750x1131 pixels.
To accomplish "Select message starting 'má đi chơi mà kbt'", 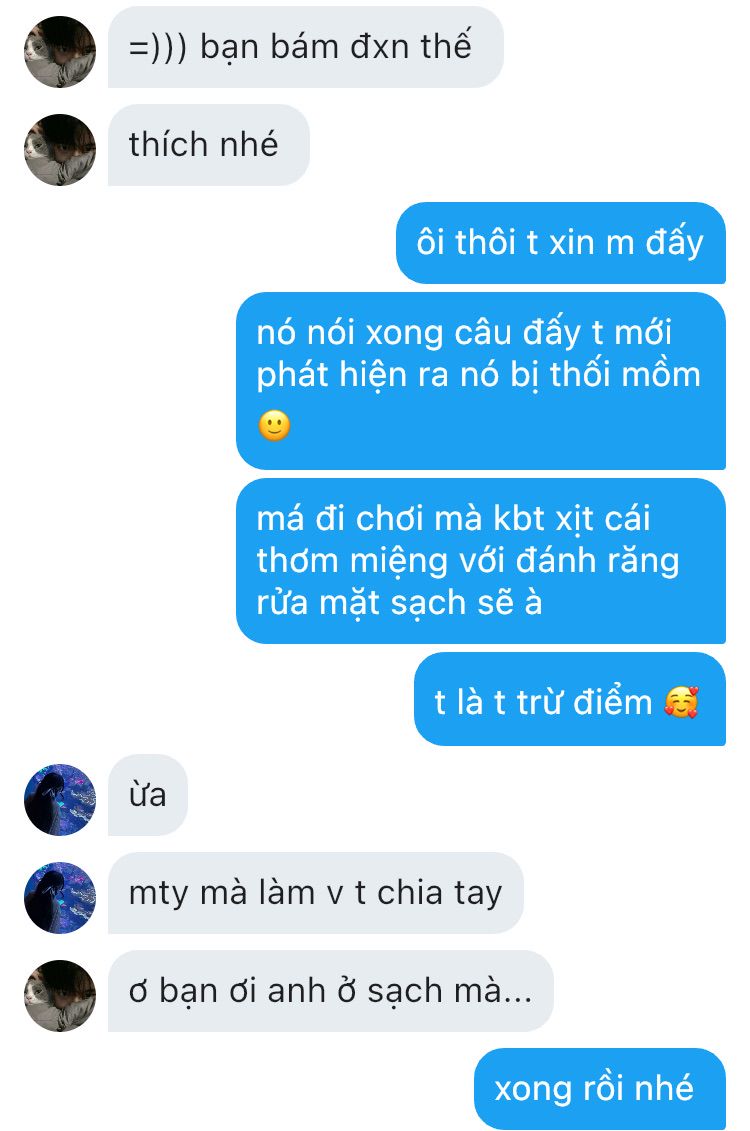I will [x=480, y=561].
